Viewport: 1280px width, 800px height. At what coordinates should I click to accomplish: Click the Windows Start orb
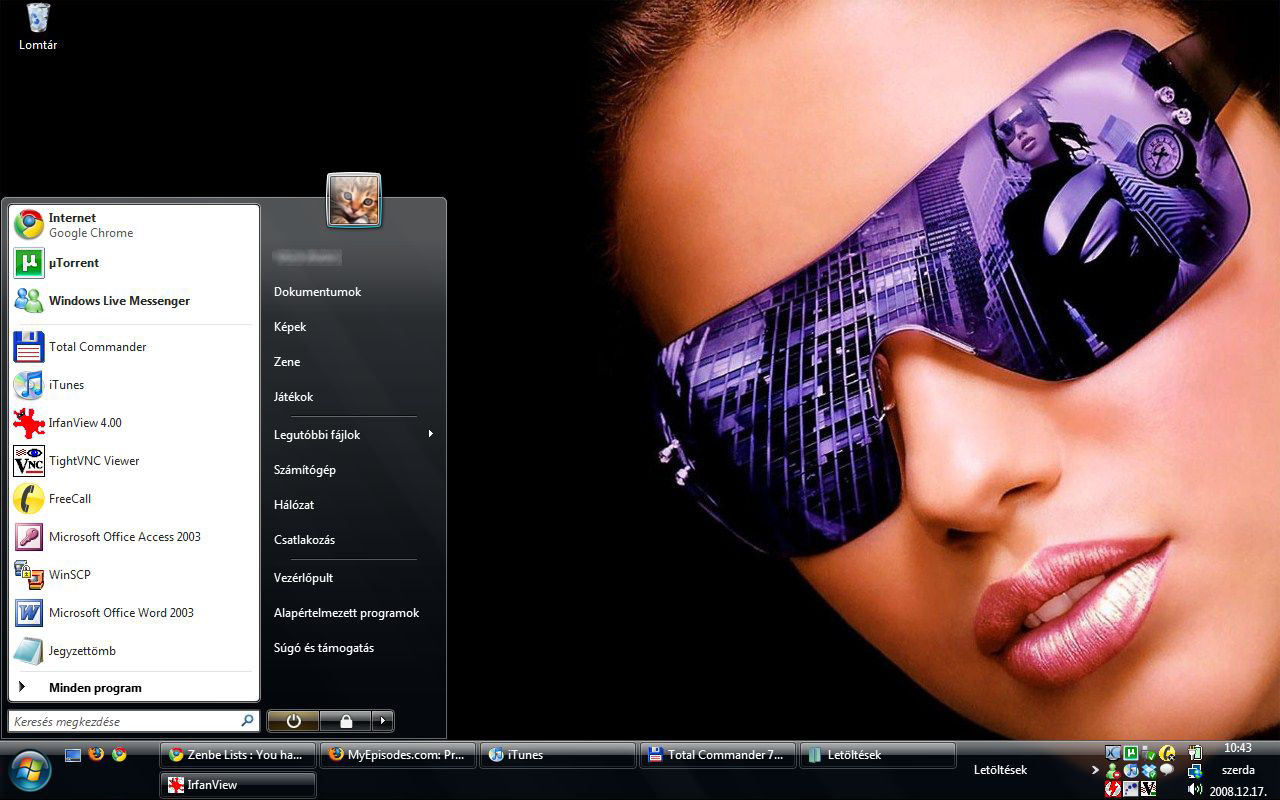point(29,770)
